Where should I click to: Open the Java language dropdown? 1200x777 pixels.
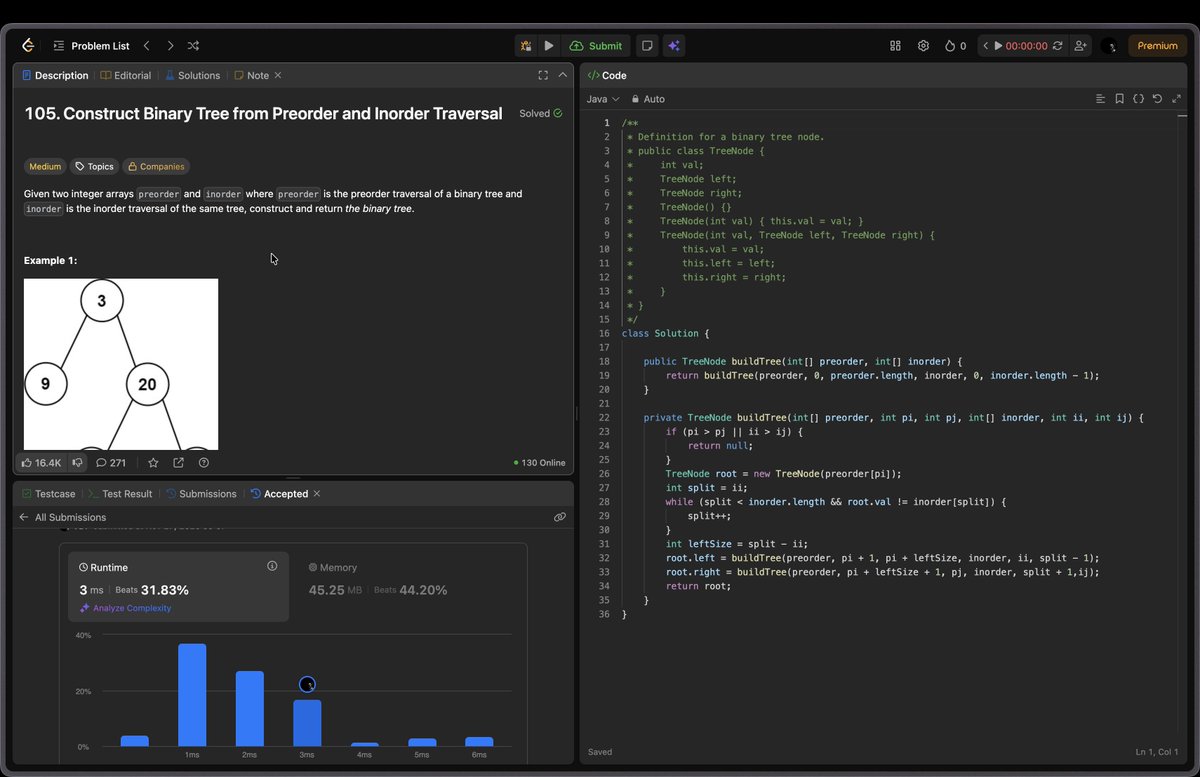pyautogui.click(x=602, y=99)
